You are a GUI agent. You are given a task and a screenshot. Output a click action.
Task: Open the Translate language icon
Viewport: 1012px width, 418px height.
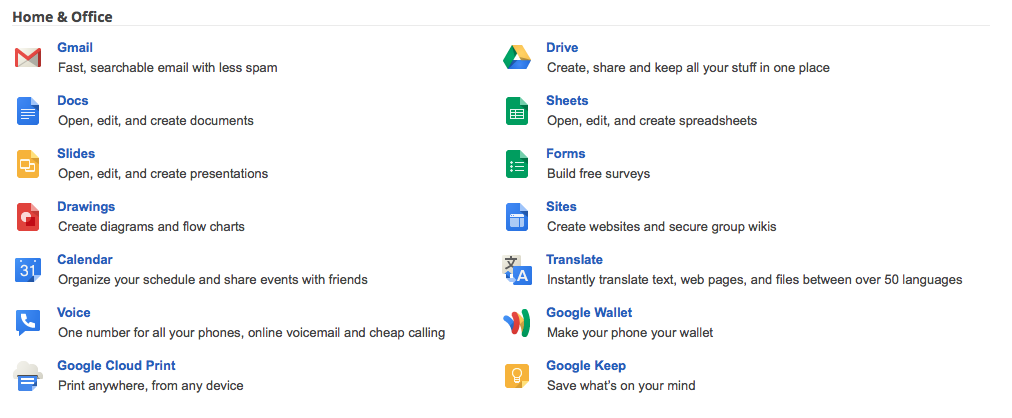click(517, 270)
